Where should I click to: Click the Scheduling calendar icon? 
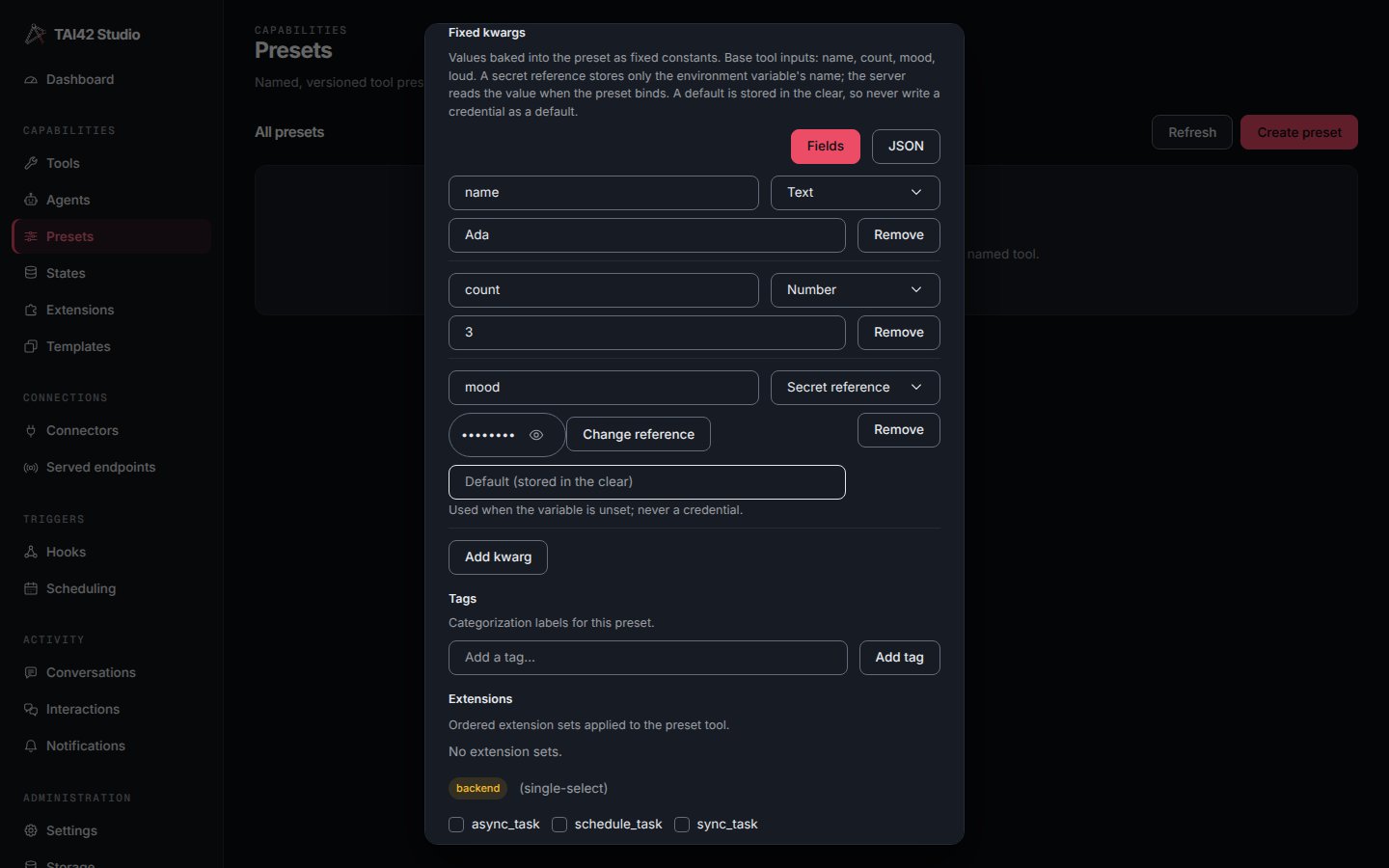tap(31, 589)
